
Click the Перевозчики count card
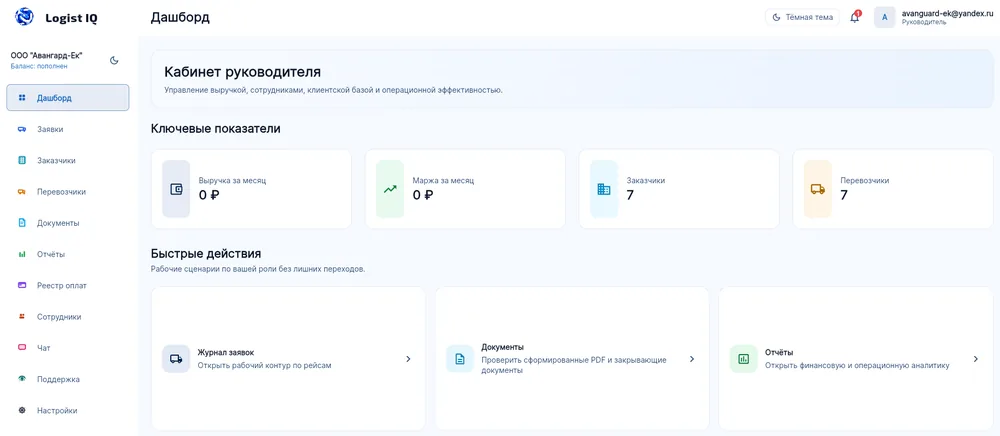pyautogui.click(x=893, y=189)
